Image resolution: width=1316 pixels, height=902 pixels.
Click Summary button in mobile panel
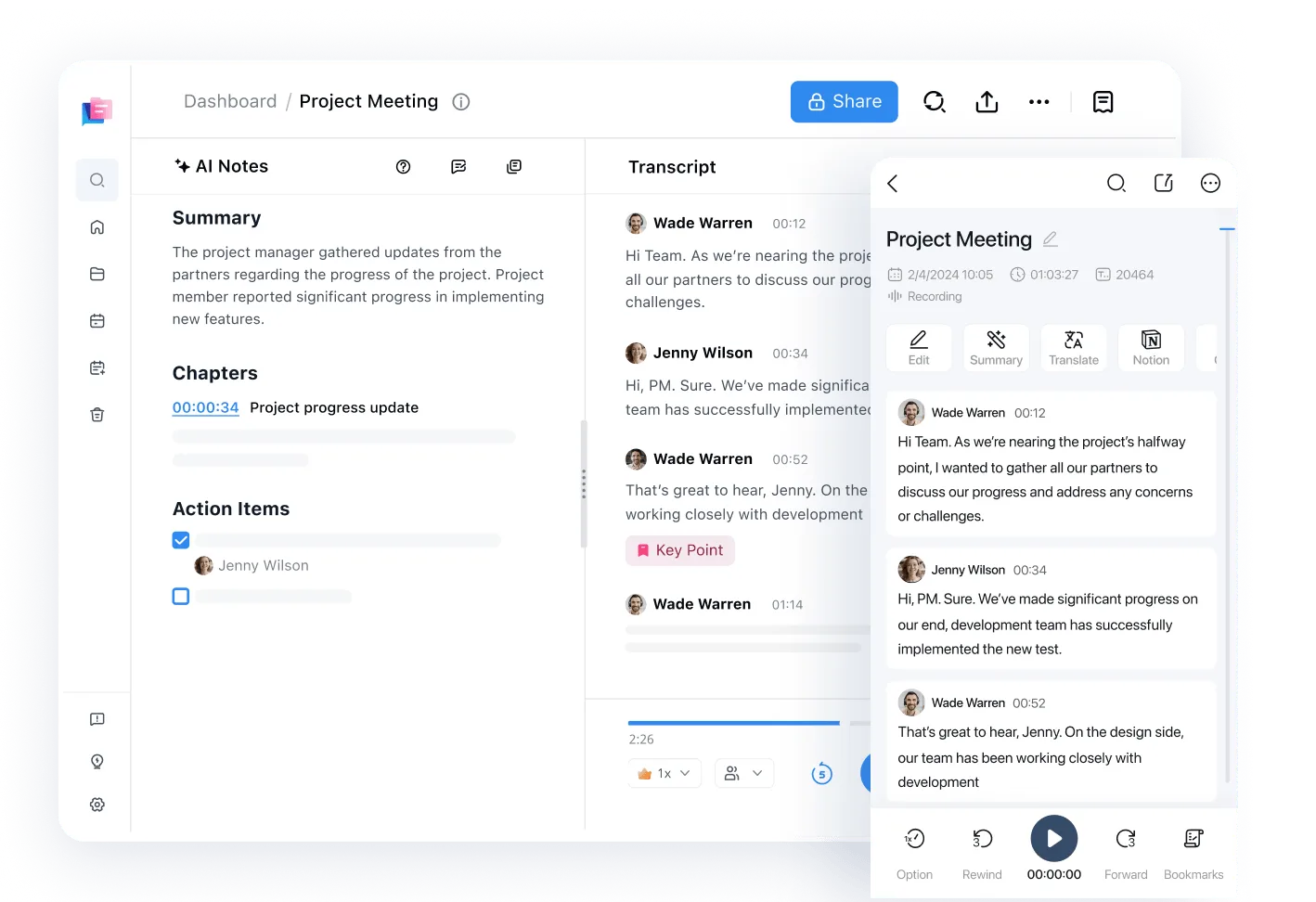996,348
